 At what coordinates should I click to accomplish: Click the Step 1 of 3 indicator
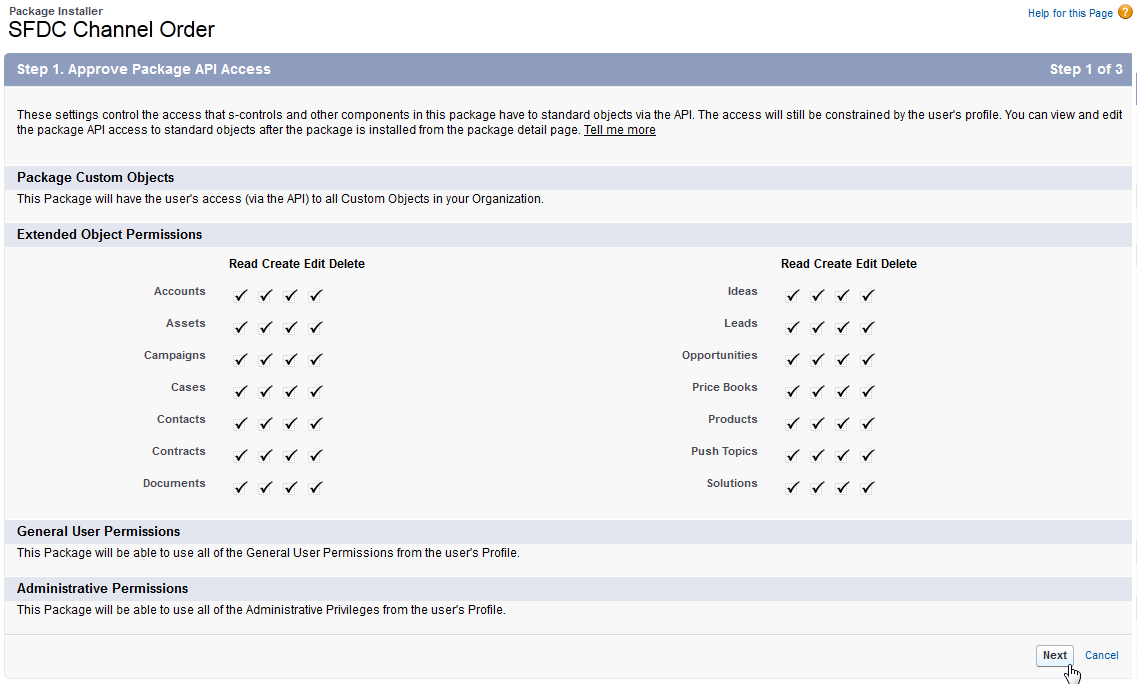1086,69
